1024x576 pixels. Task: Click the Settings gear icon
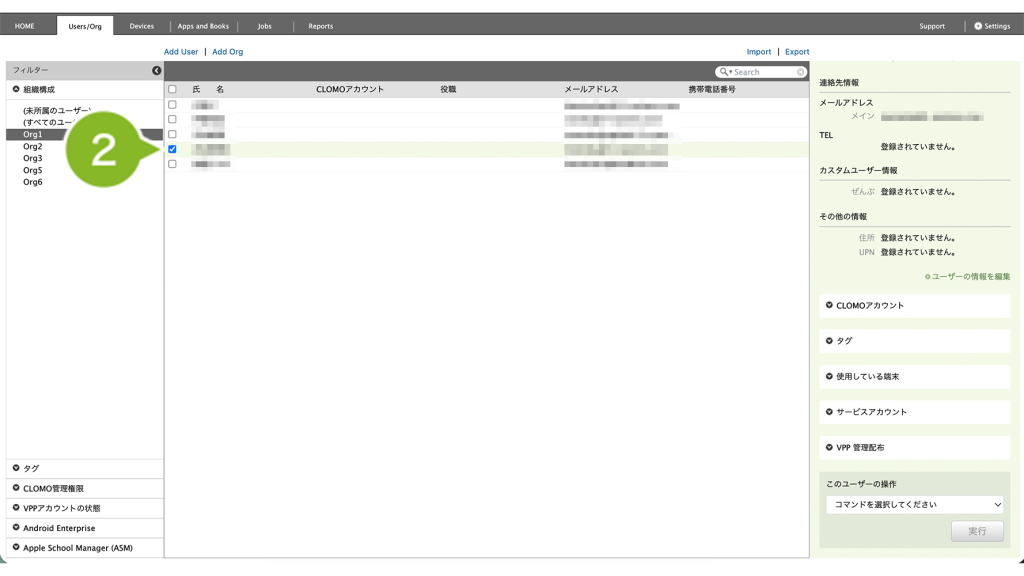(x=978, y=26)
